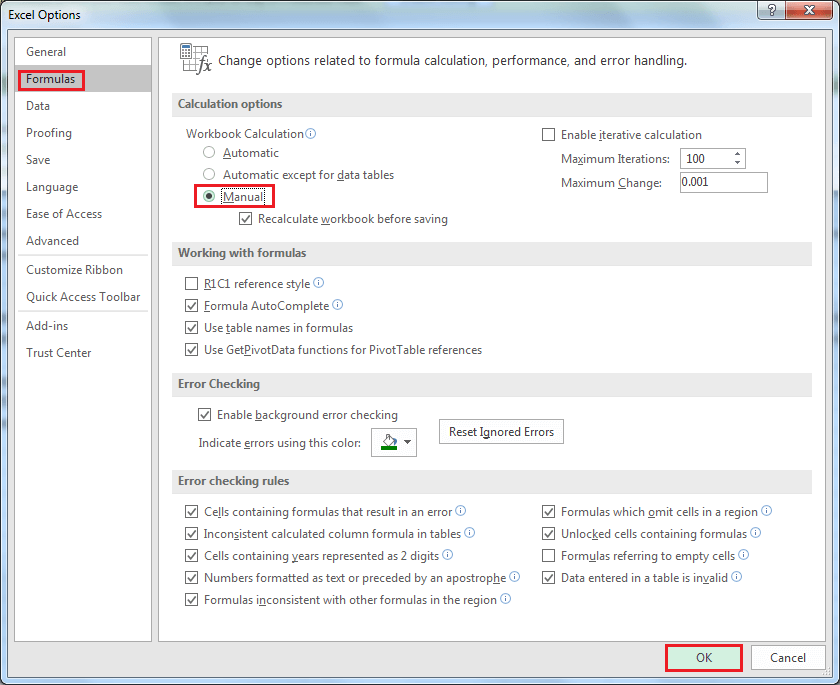The image size is (840, 685).
Task: Click the formula fx header icon
Action: pos(196,59)
